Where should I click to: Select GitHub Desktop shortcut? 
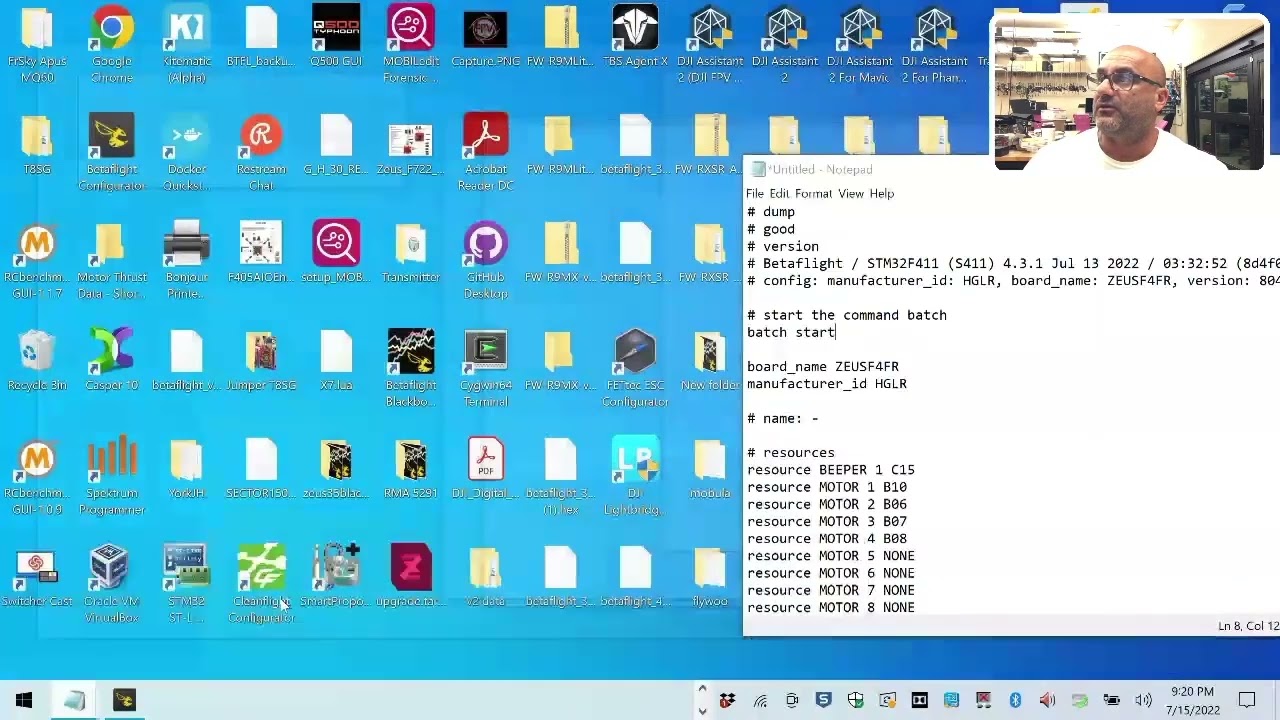486,258
